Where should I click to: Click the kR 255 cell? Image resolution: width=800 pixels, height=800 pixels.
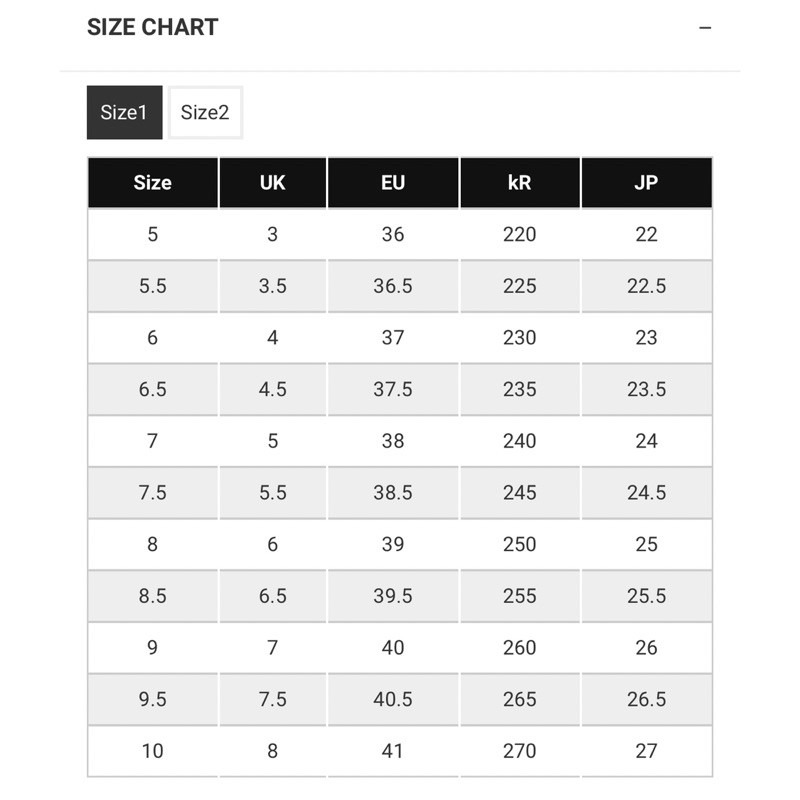click(x=520, y=597)
